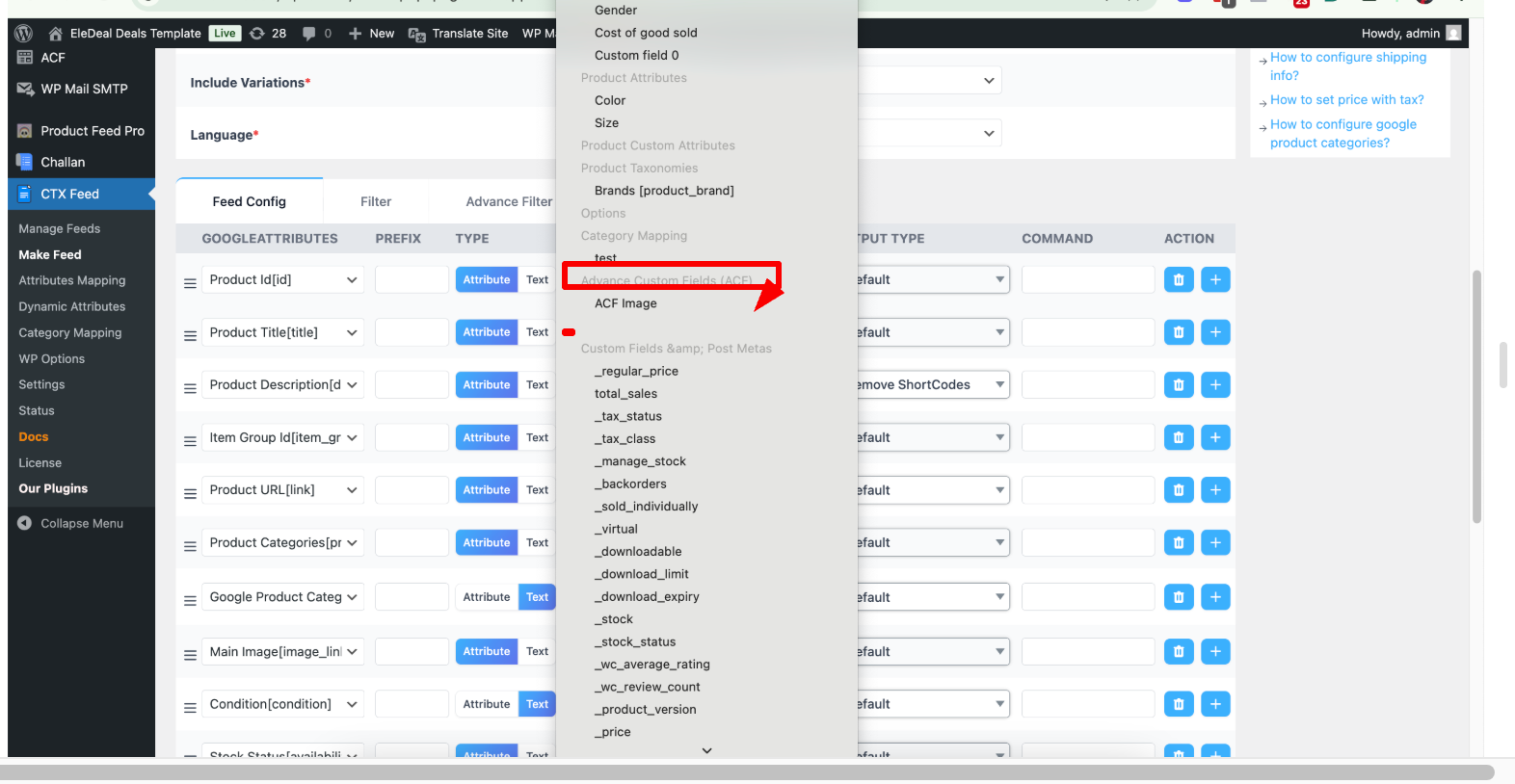The width and height of the screenshot is (1515, 784).
Task: Add a row after Product Description
Action: (x=1215, y=384)
